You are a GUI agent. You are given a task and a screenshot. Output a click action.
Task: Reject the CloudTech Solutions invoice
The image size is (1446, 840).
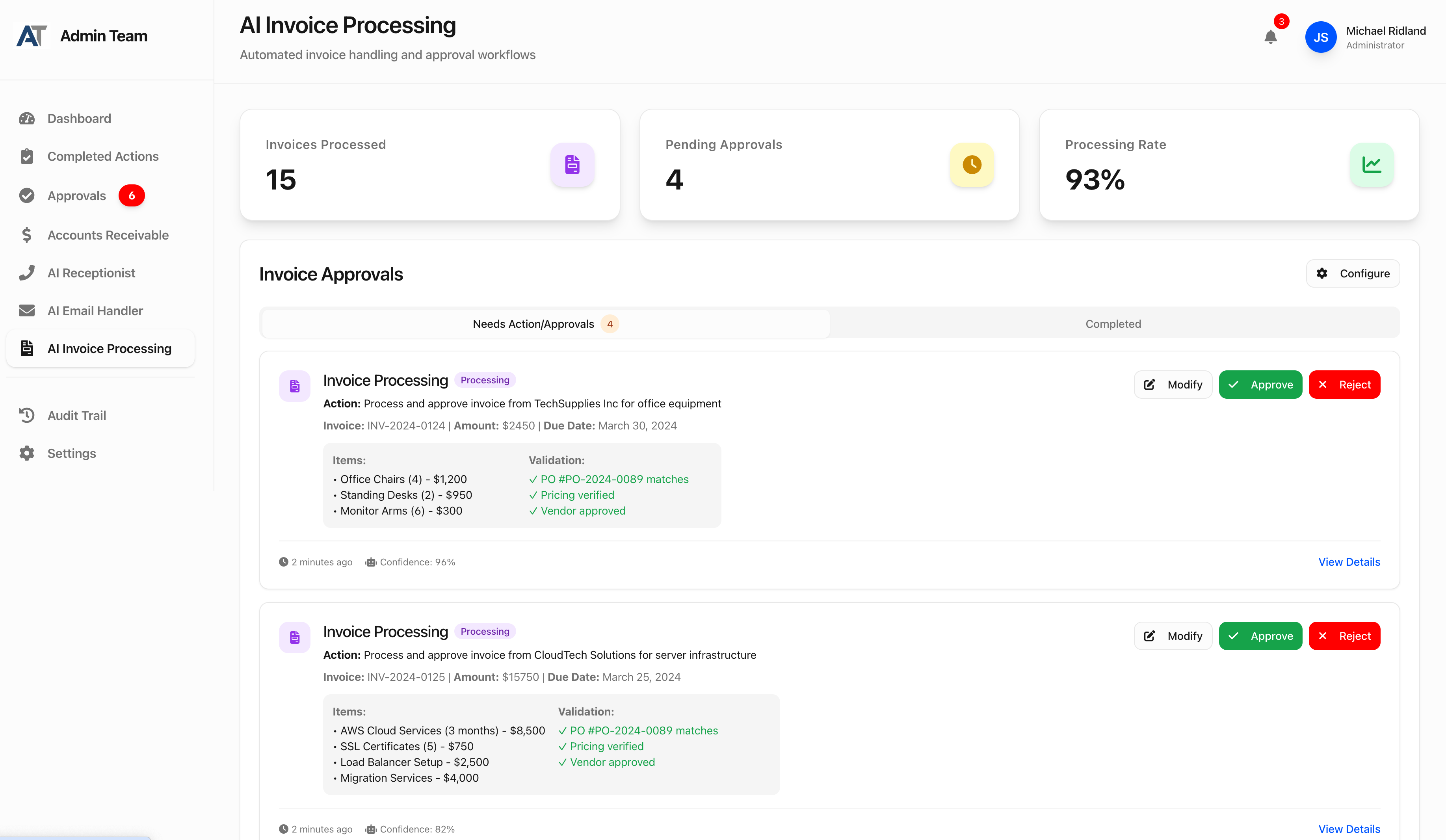click(1344, 636)
